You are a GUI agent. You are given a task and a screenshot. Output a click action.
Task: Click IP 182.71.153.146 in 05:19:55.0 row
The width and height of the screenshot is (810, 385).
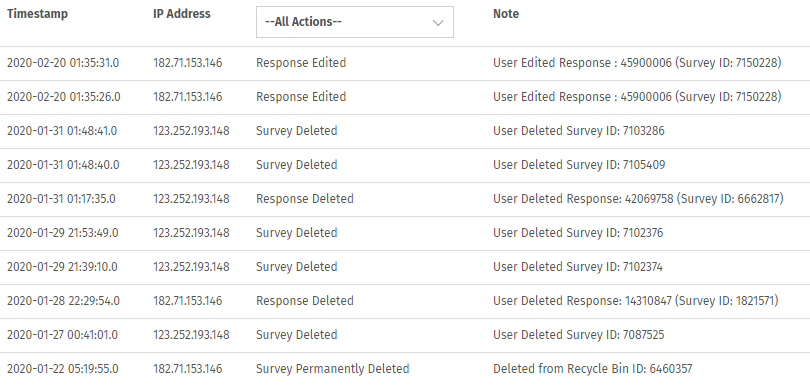tap(188, 369)
